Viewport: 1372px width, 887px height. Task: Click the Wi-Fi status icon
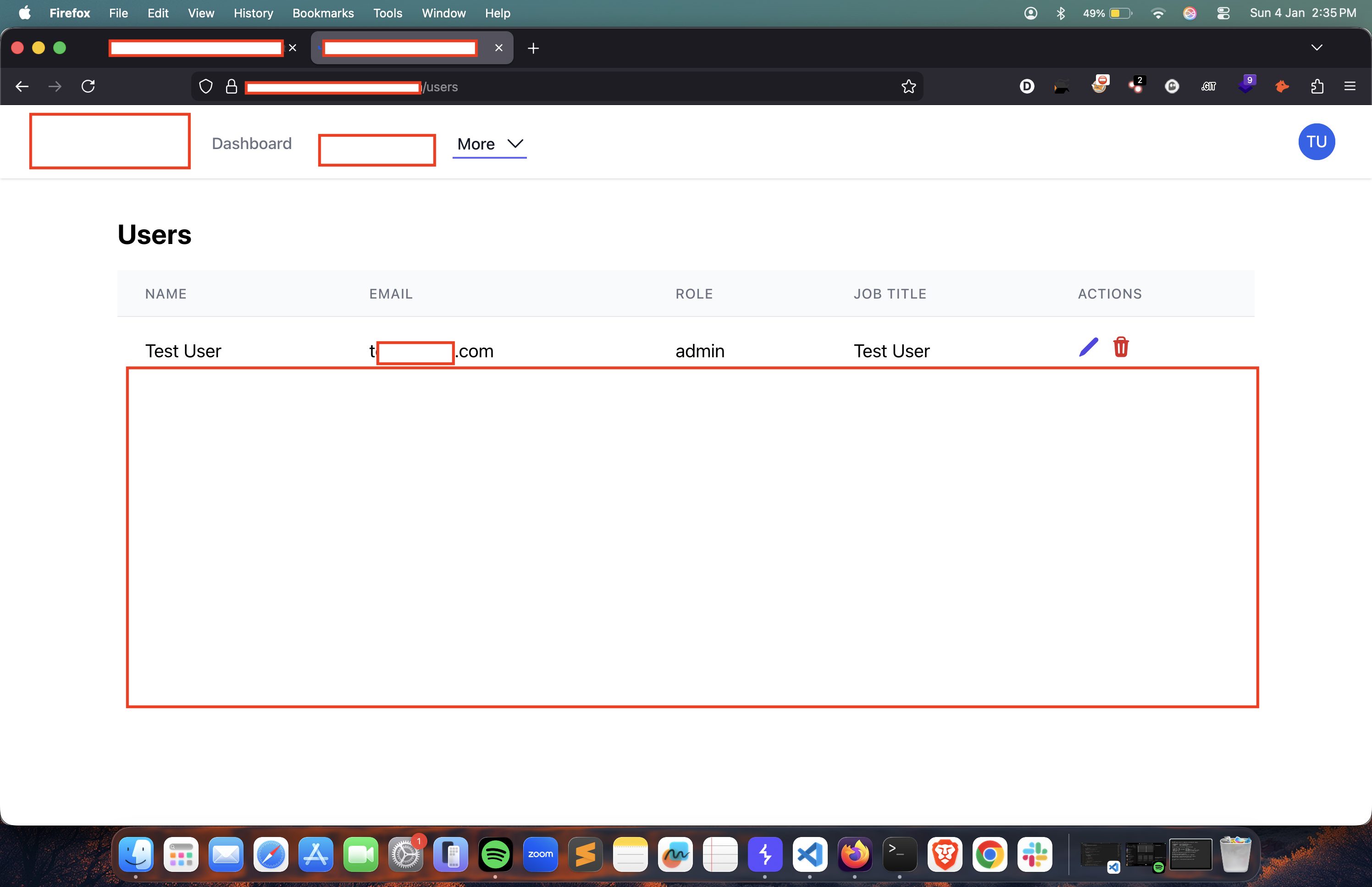point(1158,13)
